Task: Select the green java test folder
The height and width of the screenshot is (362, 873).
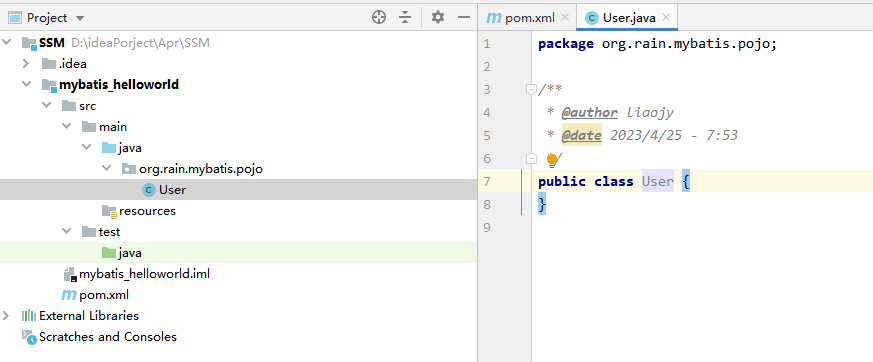Action: [130, 253]
